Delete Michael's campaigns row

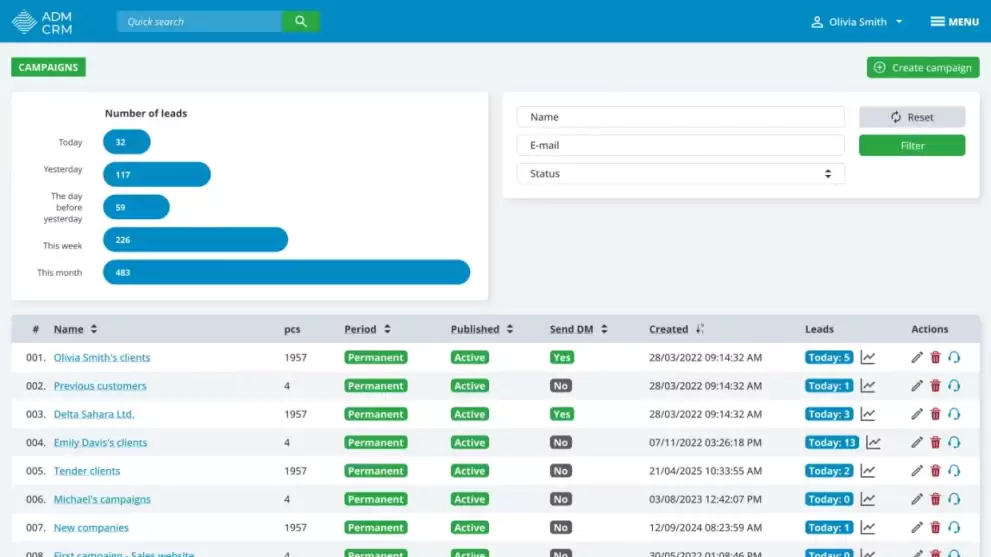pos(935,499)
